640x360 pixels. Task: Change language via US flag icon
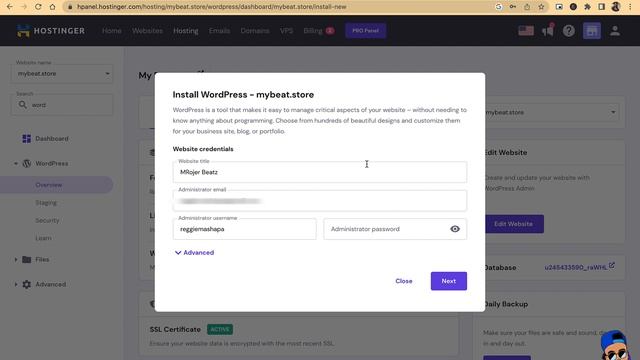pyautogui.click(x=526, y=31)
